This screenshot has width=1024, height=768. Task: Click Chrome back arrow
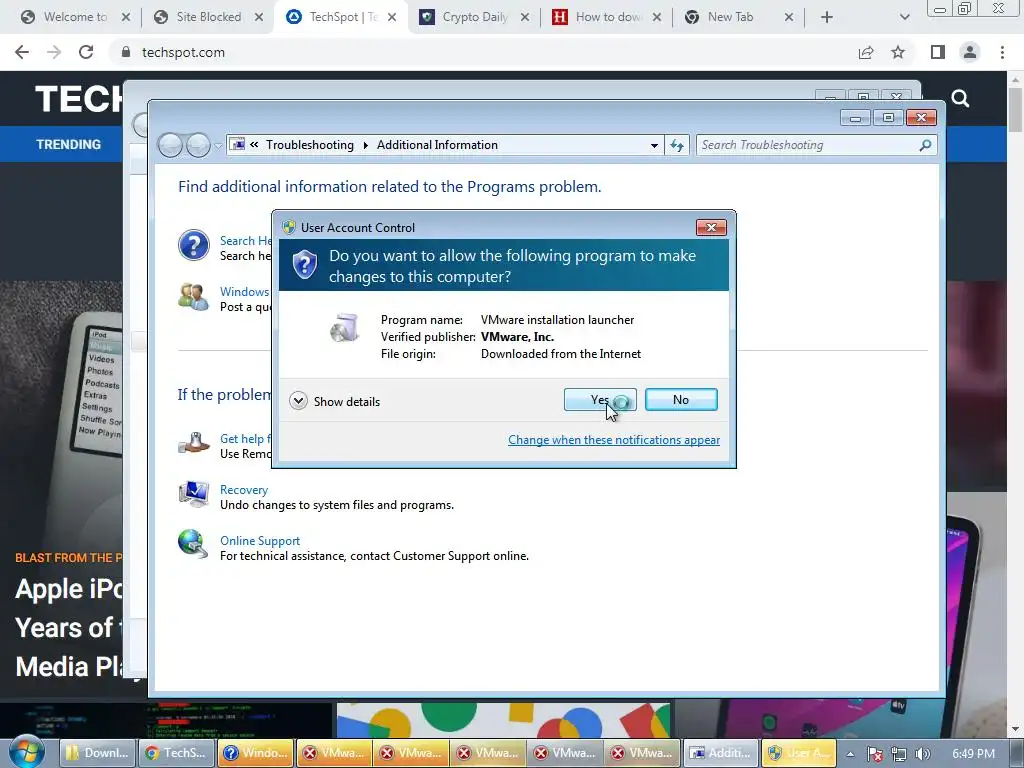tap(22, 52)
